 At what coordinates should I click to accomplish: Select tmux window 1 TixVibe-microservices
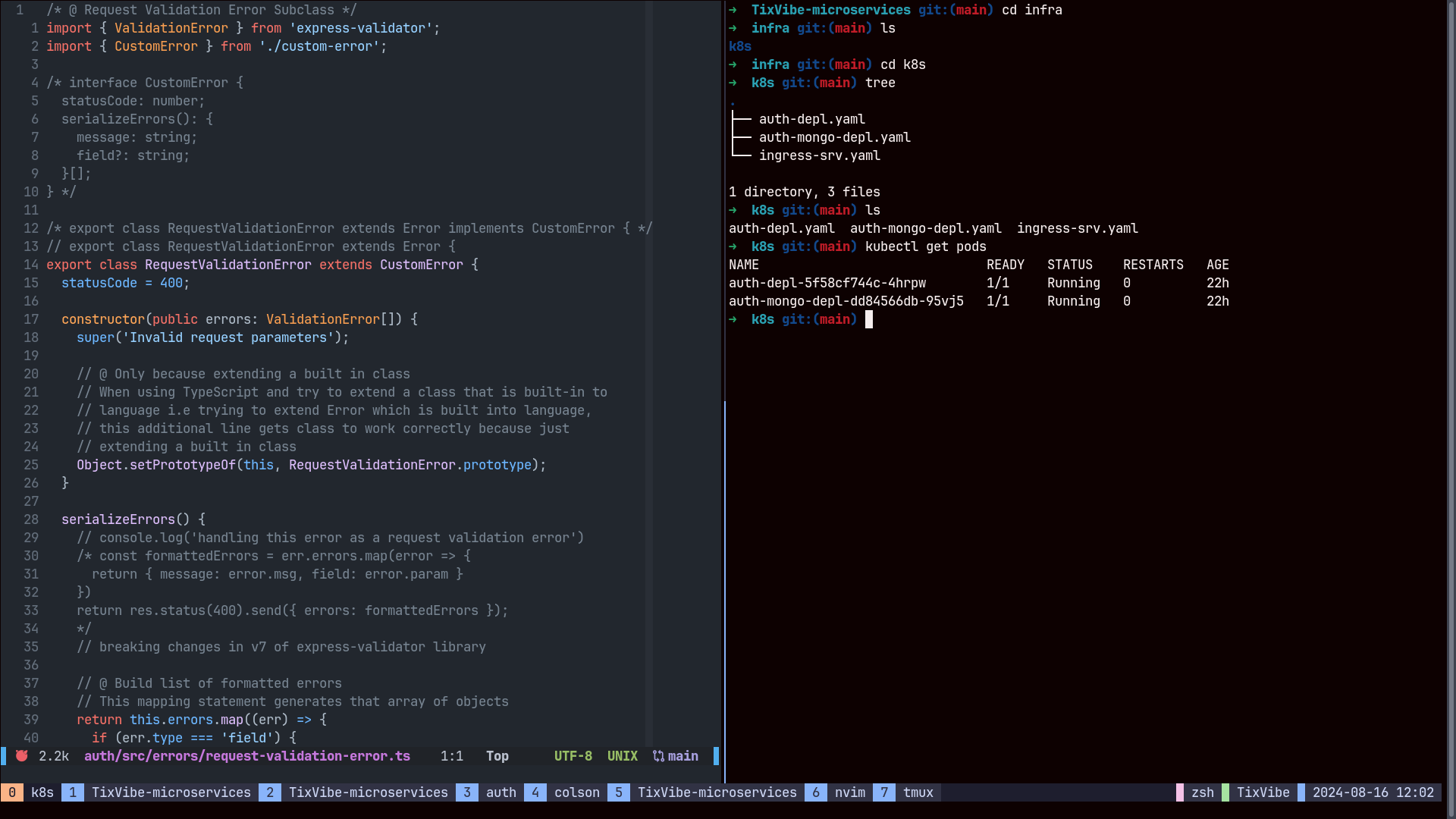pos(160,792)
